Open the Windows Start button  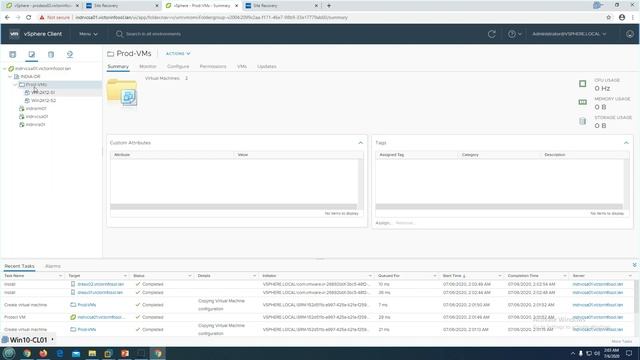(x=9, y=353)
